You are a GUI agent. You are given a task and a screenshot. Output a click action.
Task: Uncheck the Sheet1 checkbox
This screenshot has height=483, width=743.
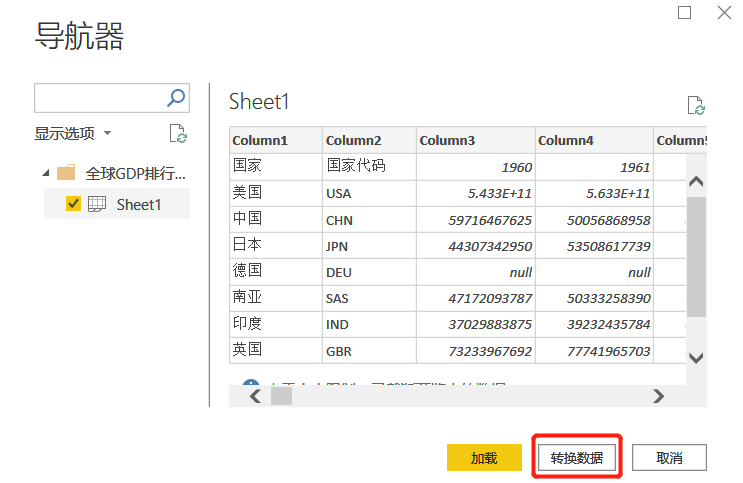point(73,204)
